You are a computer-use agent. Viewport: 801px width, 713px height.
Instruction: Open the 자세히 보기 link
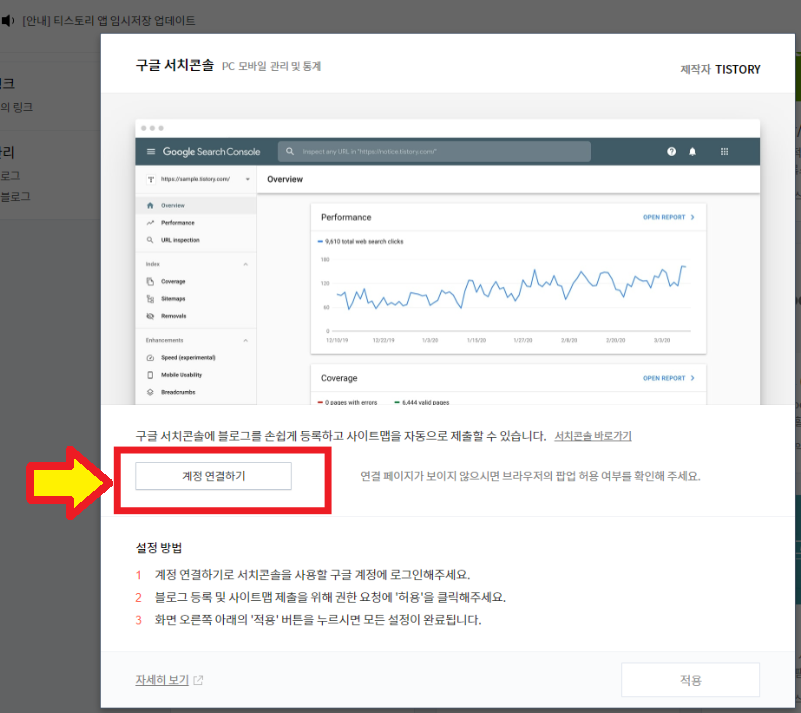162,680
